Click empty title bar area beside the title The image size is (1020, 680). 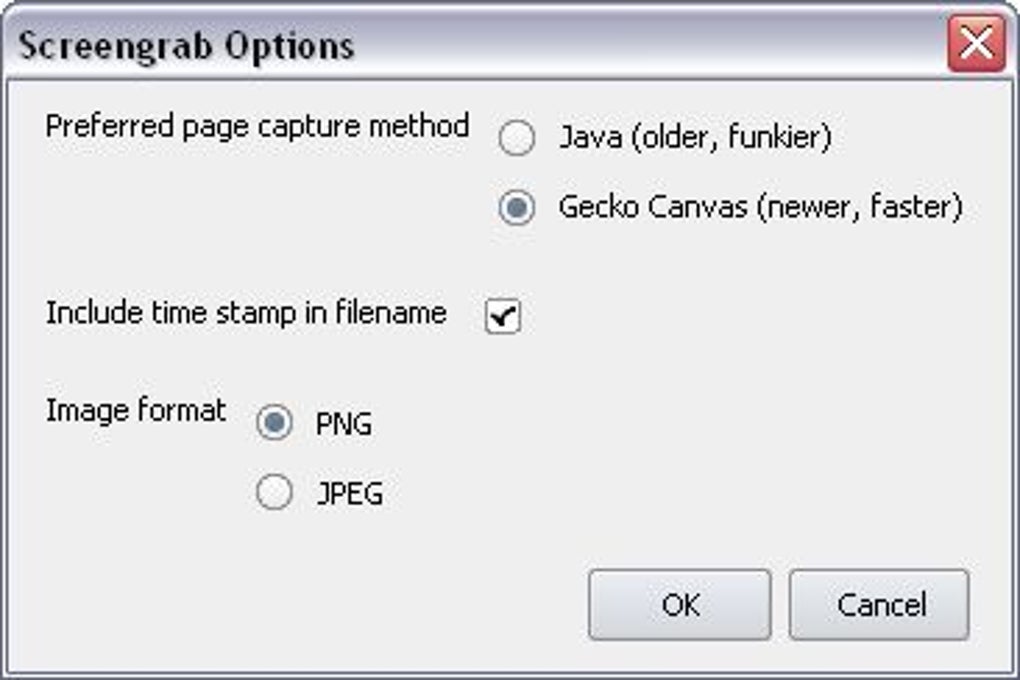click(x=650, y=46)
